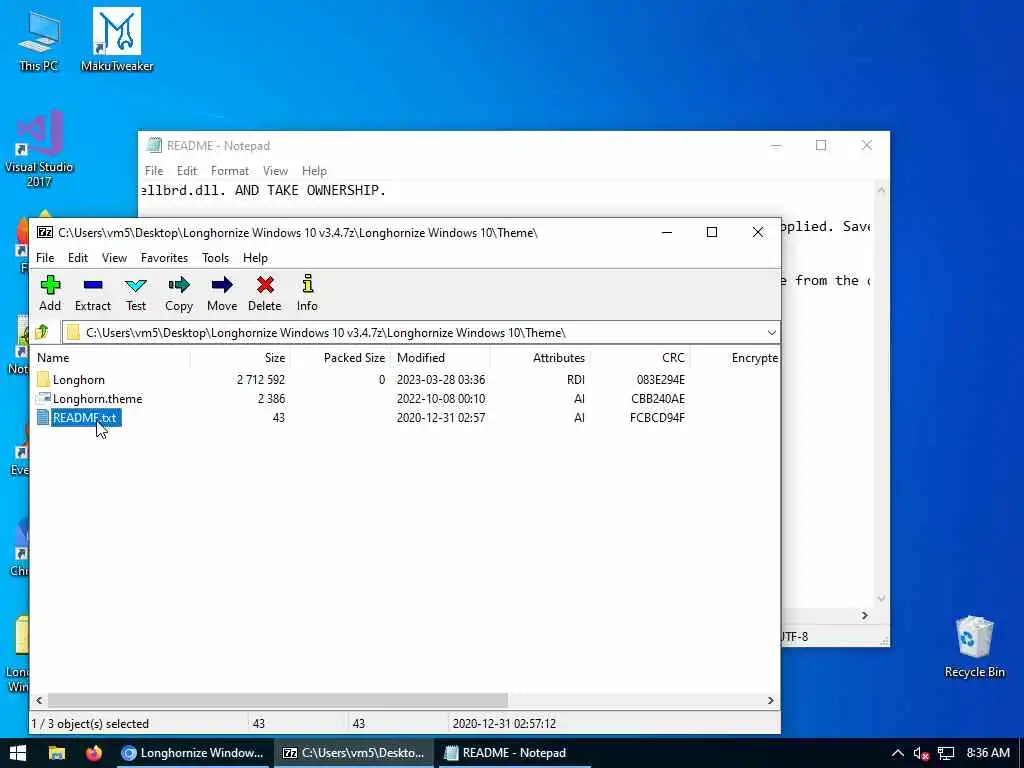Click the 7-Zip scroll left arrow
The height and width of the screenshot is (768, 1024).
pyautogui.click(x=39, y=700)
